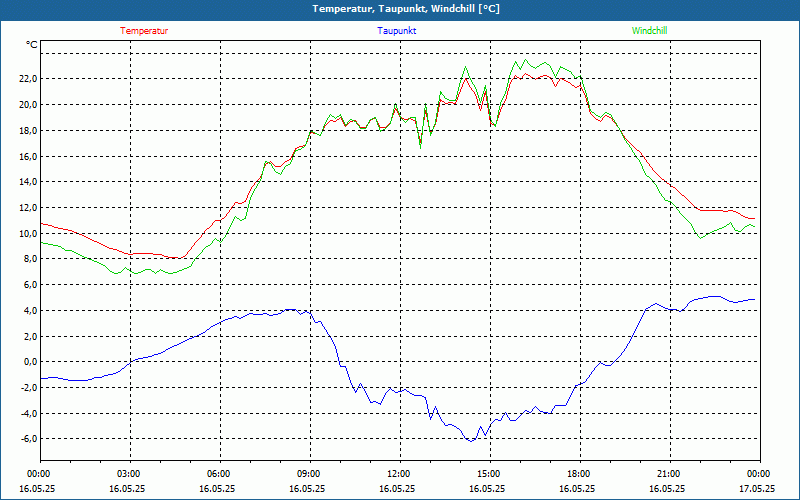Click the 6,0 y-axis value
Viewport: 800px width, 500px height.
click(30, 285)
